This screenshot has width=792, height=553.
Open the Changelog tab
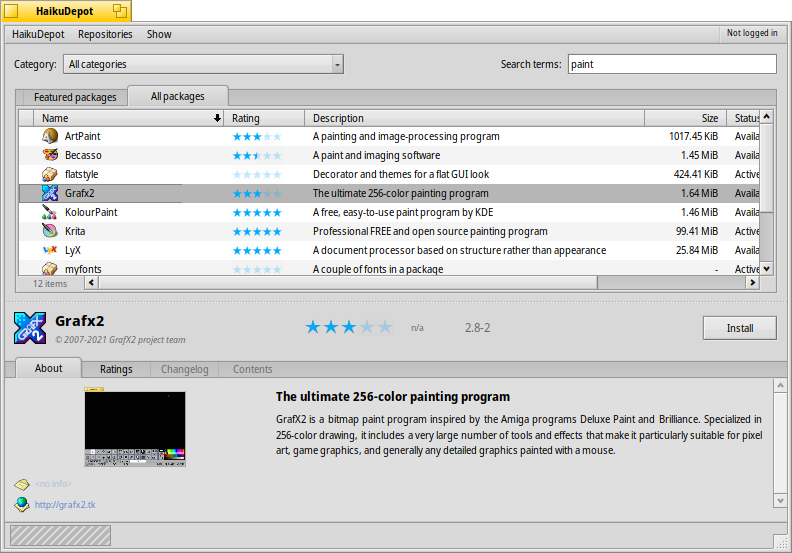coord(184,369)
